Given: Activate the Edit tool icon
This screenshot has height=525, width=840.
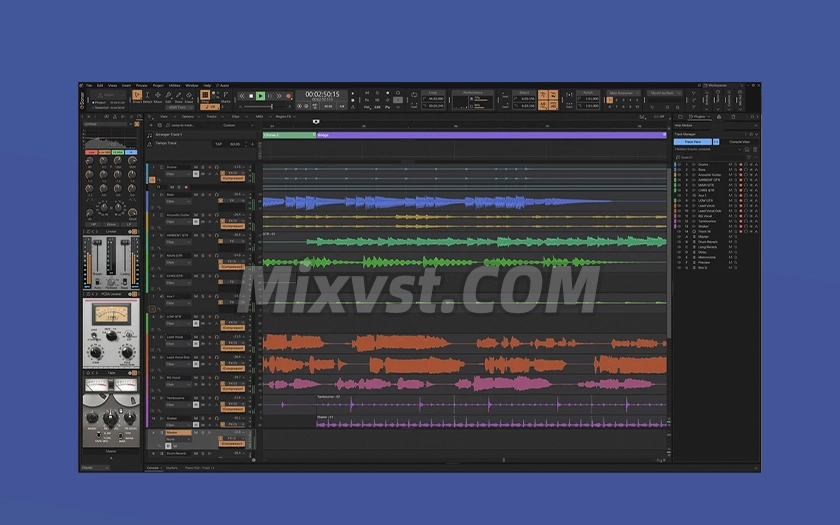Looking at the screenshot, I should pyautogui.click(x=168, y=95).
